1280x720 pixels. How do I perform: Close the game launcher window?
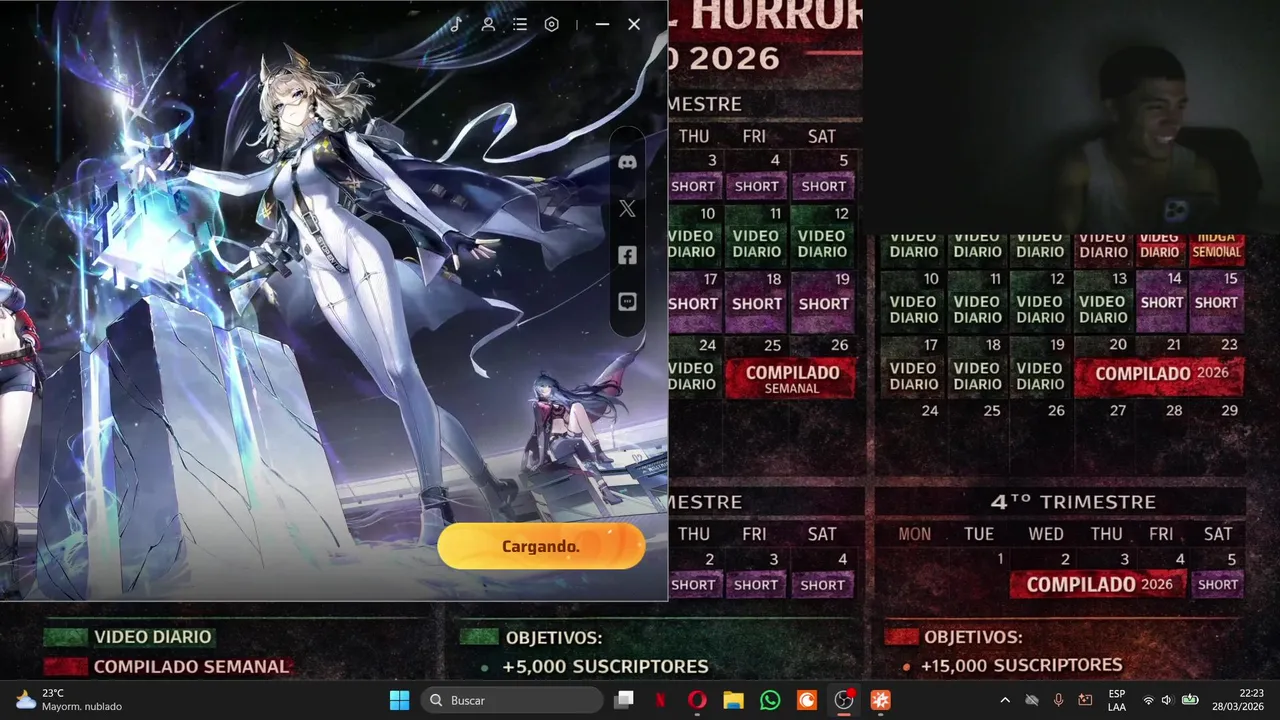pos(634,24)
